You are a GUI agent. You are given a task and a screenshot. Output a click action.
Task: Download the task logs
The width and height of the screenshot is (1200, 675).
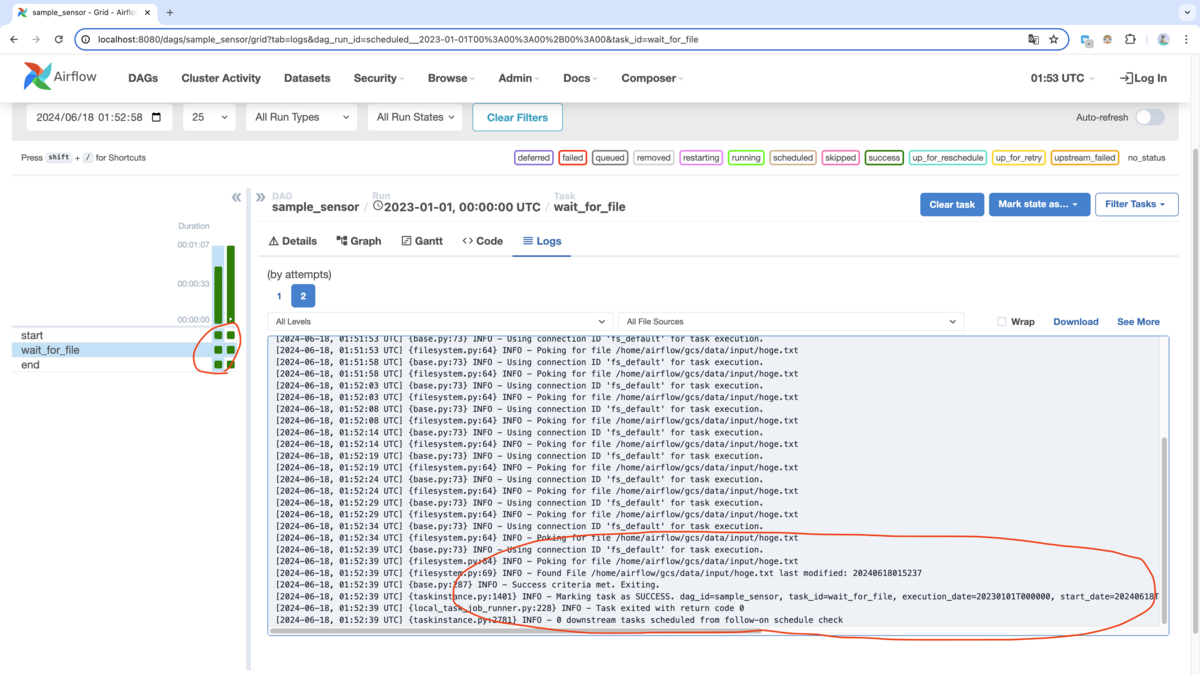tap(1075, 321)
